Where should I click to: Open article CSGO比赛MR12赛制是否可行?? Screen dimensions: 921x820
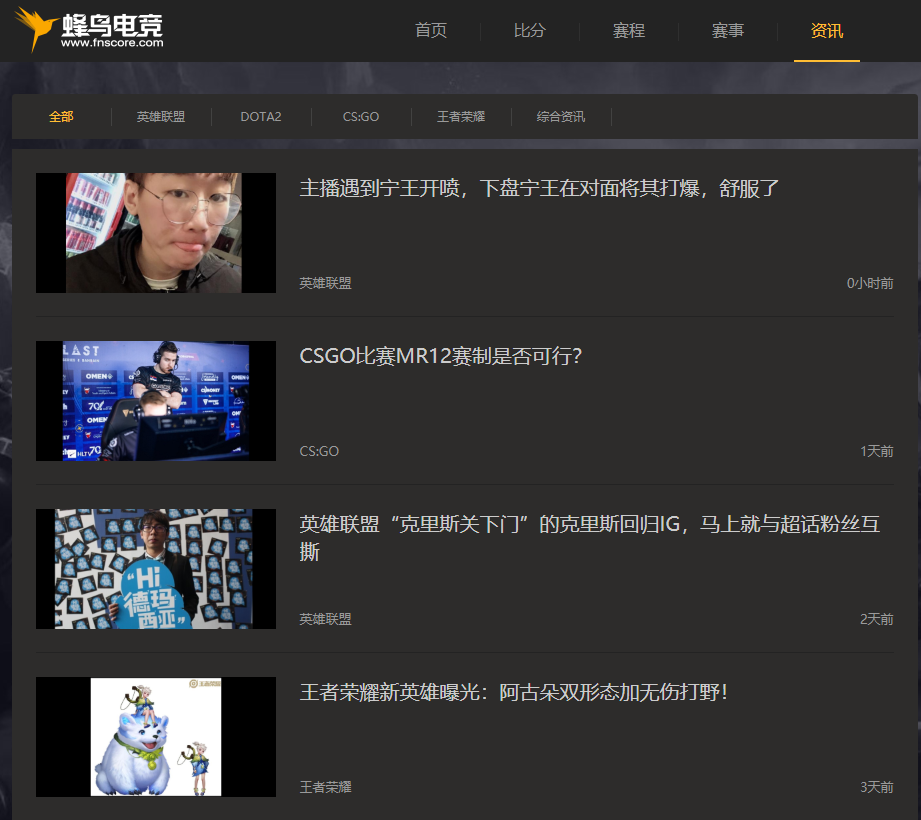(x=441, y=356)
